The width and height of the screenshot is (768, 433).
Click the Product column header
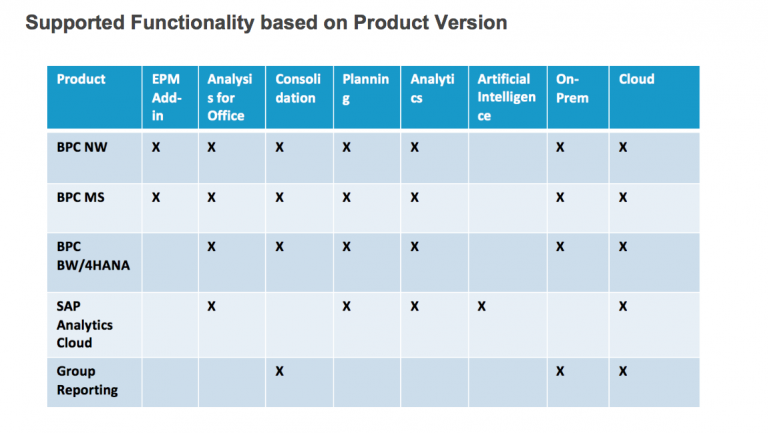pos(81,79)
